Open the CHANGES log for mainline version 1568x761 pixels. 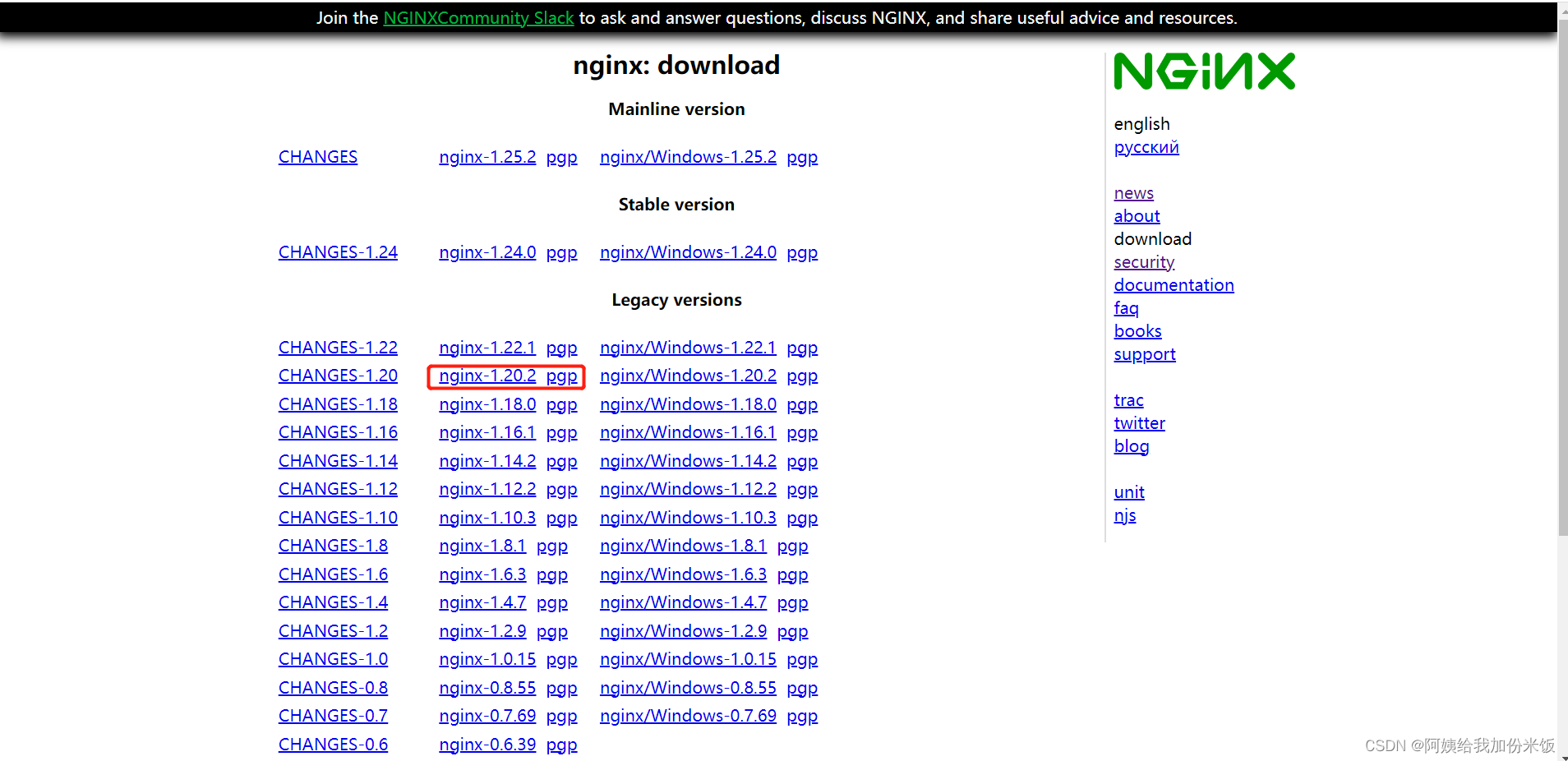coord(317,156)
